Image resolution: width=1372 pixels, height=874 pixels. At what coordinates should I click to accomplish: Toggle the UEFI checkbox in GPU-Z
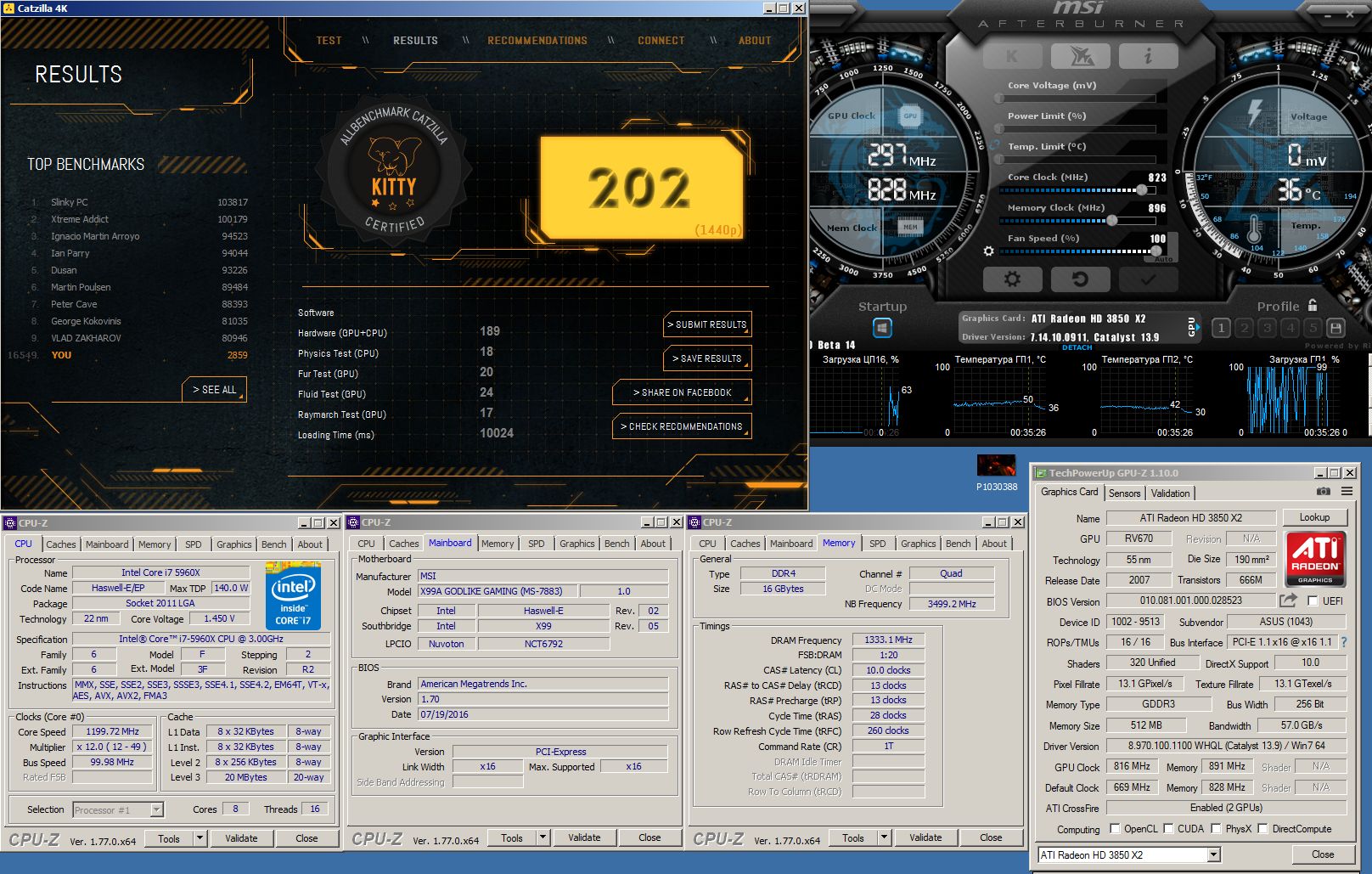point(1313,601)
